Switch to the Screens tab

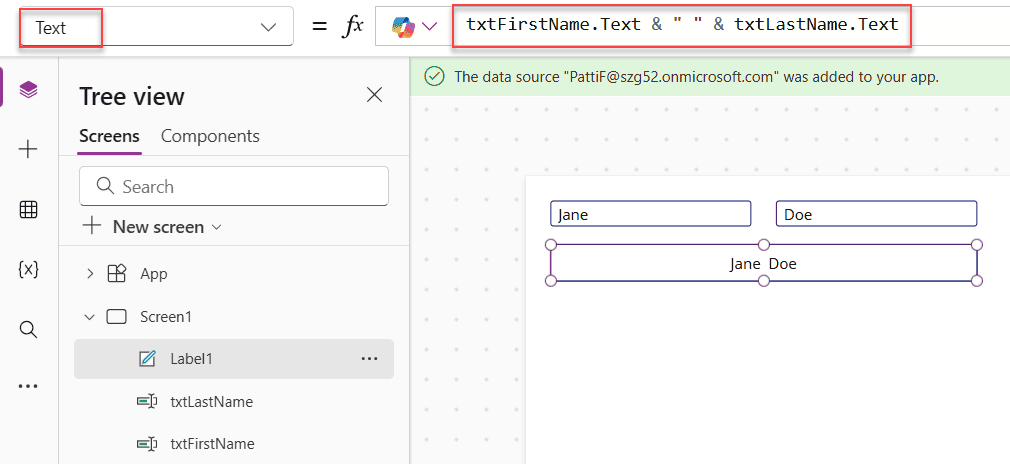click(x=110, y=137)
